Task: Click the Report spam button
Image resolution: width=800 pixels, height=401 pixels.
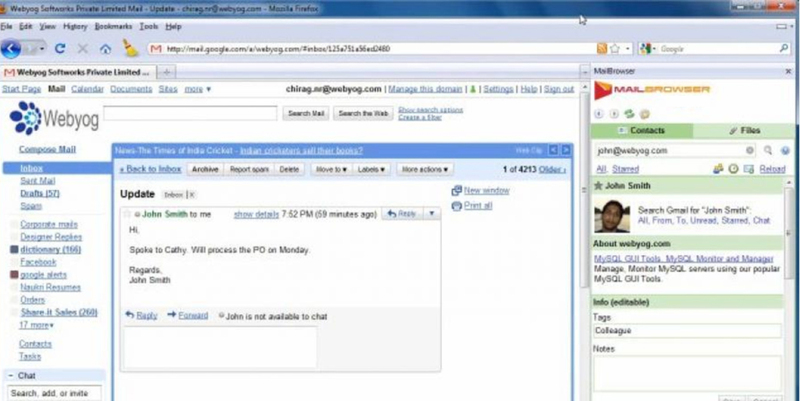Action: (249, 169)
